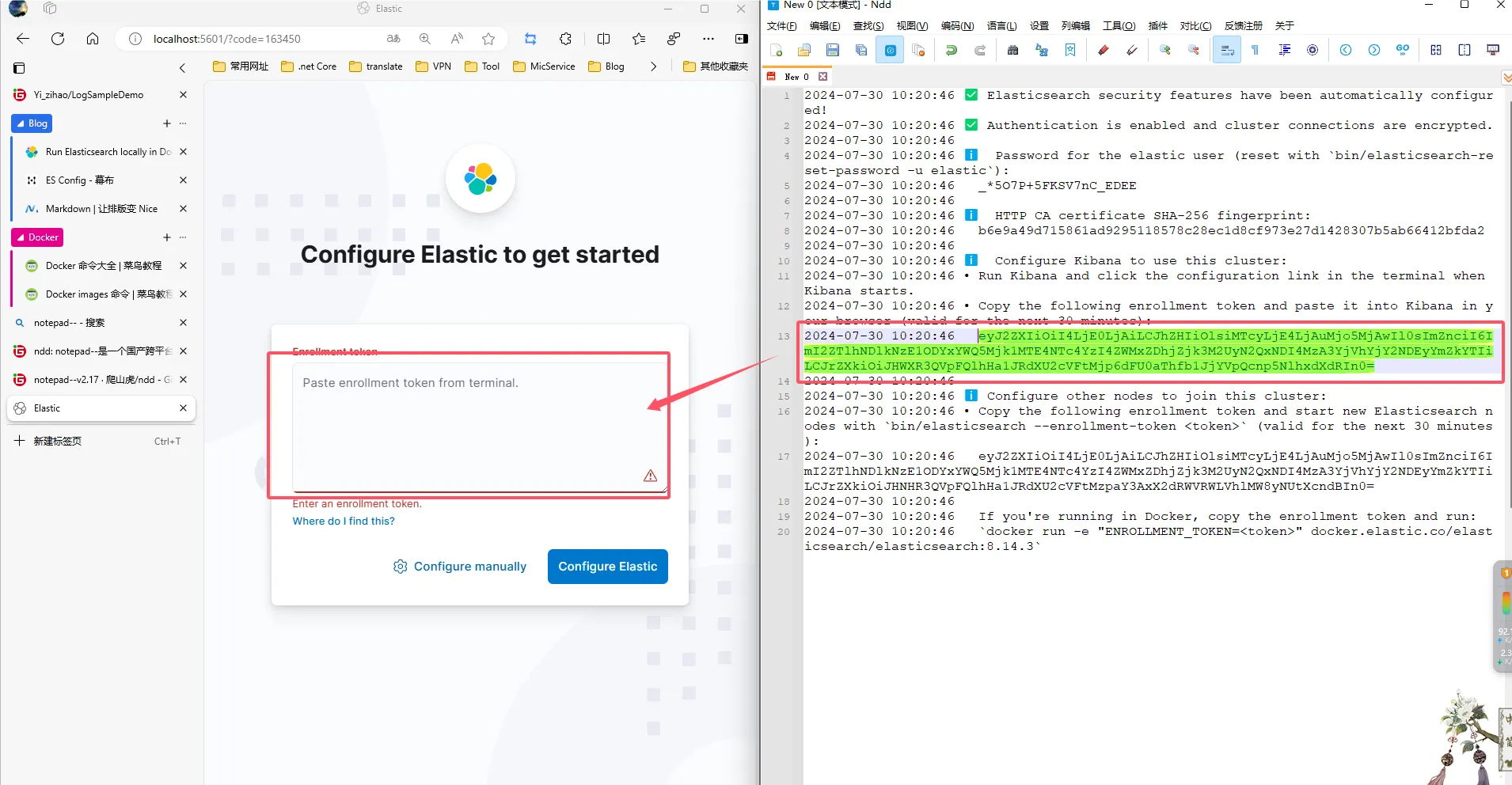Switch to ES Config - 幕布 tab

(100, 180)
